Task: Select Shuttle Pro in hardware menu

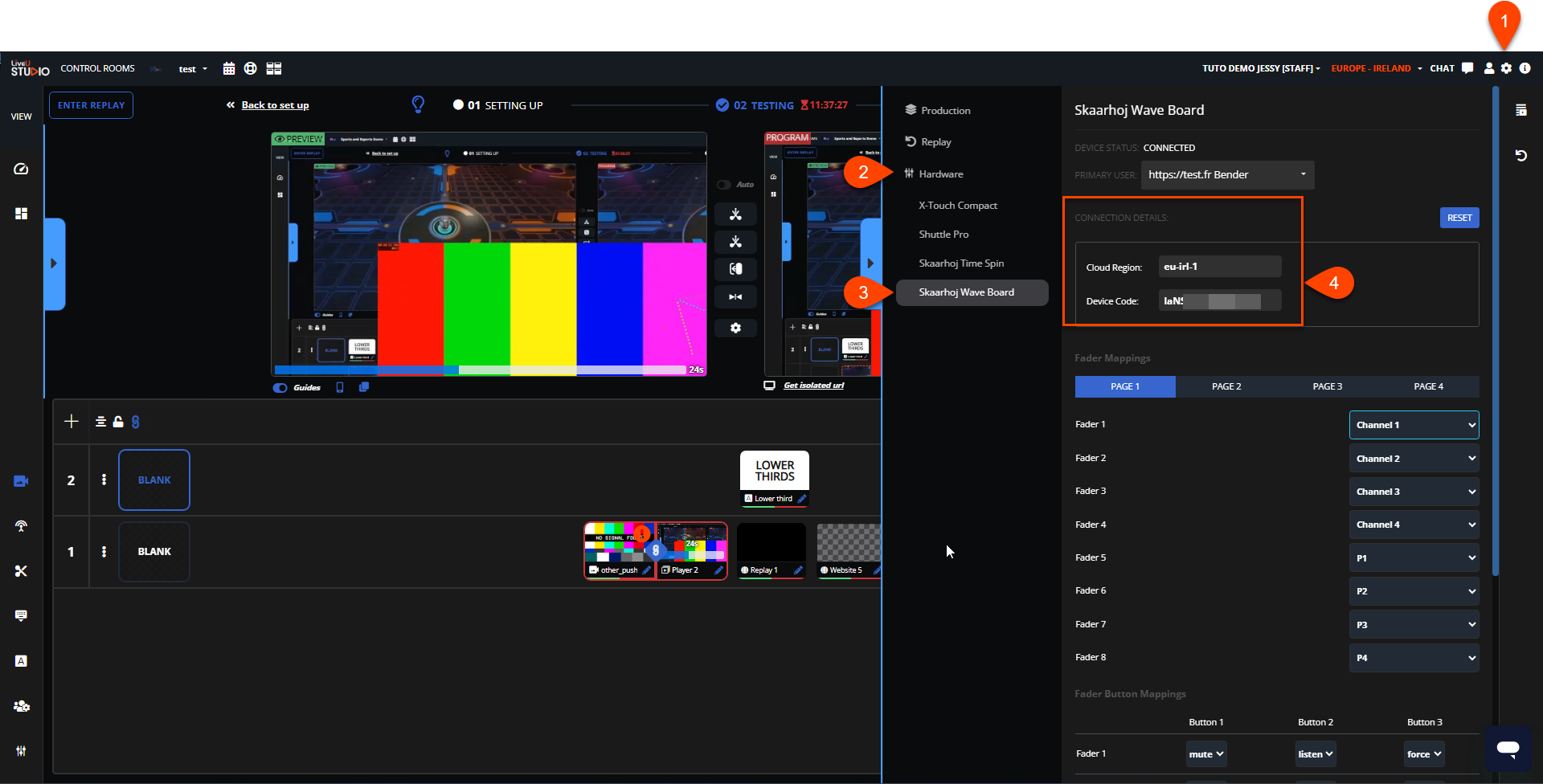Action: coord(943,235)
